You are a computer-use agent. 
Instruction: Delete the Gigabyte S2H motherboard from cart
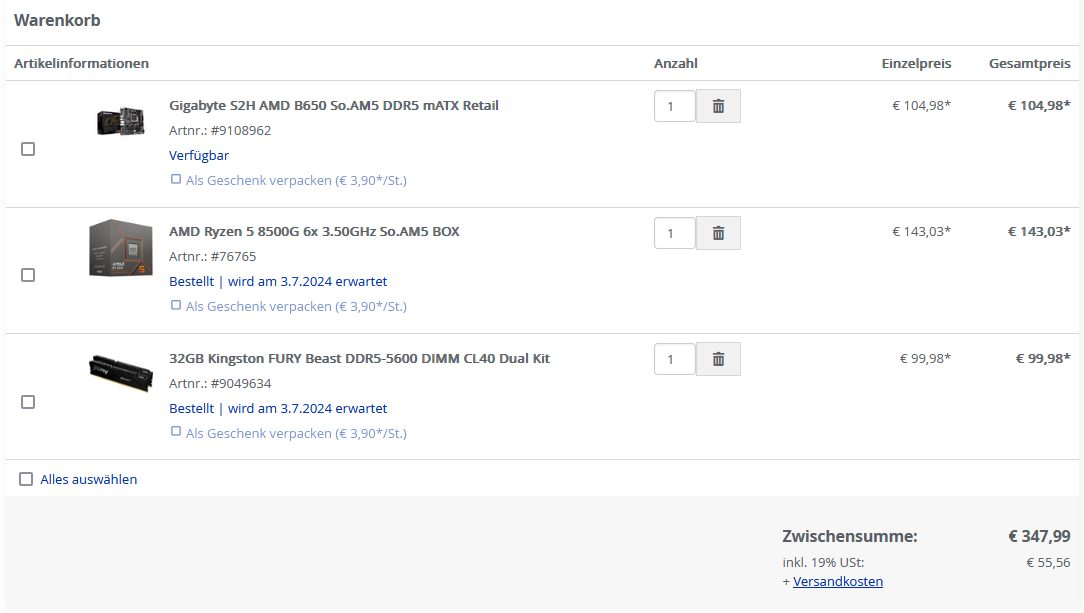pyautogui.click(x=718, y=106)
